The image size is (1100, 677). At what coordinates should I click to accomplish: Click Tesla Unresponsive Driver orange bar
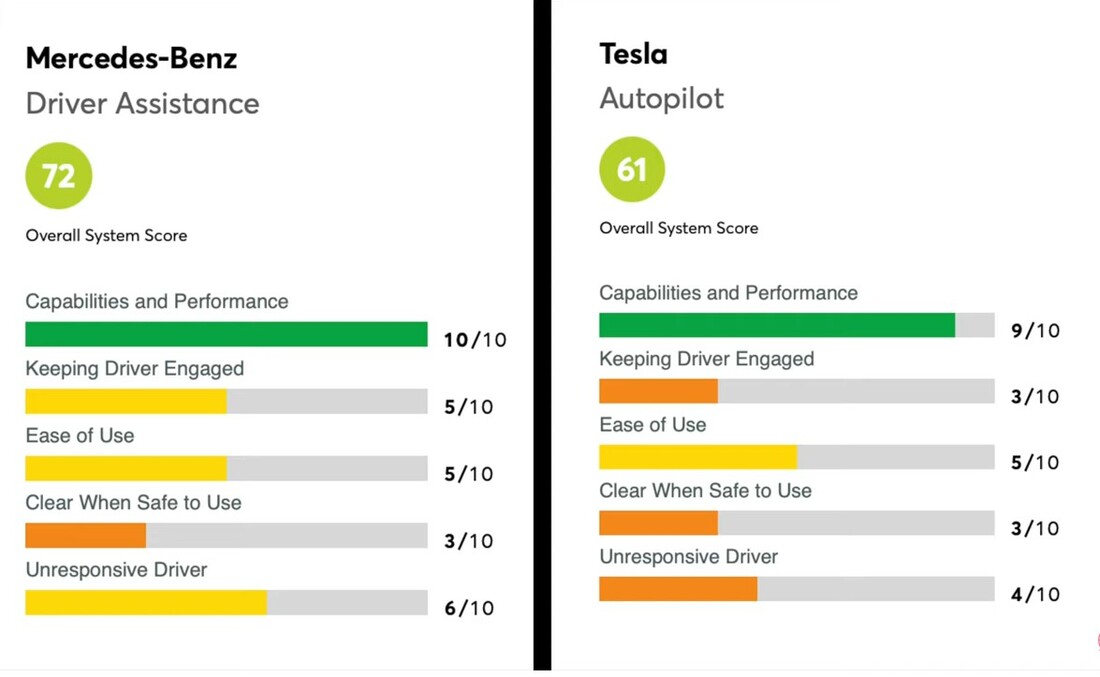[678, 589]
